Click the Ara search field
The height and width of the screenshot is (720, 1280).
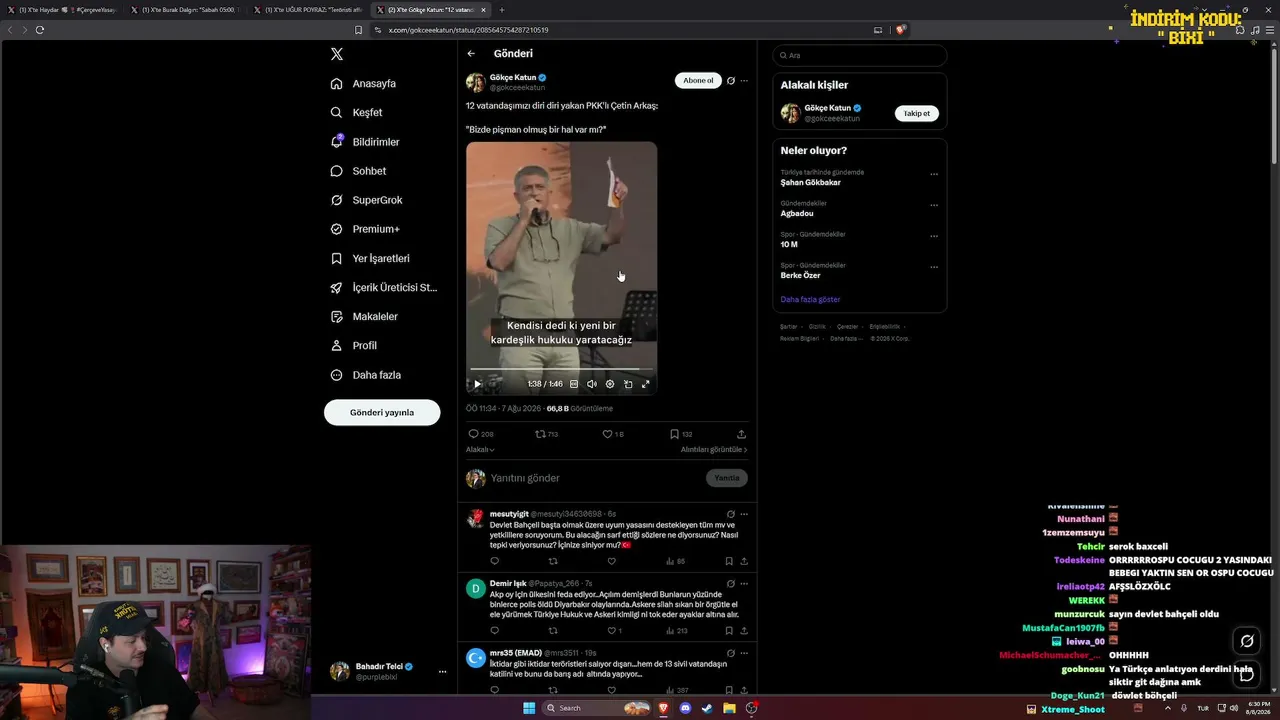tap(859, 55)
